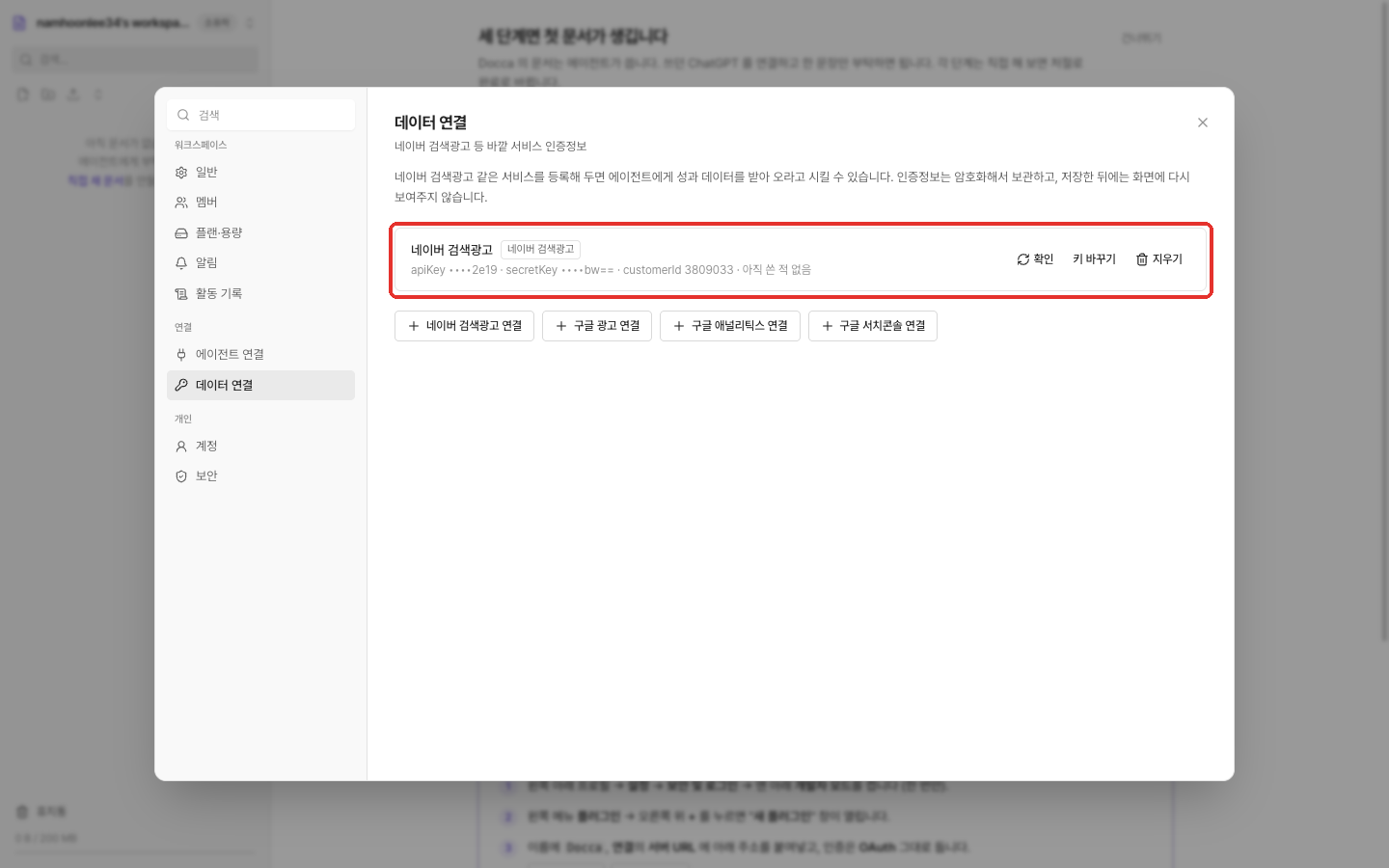
Task: Close the 데이터 연결 dialog with X
Action: coord(1203,122)
